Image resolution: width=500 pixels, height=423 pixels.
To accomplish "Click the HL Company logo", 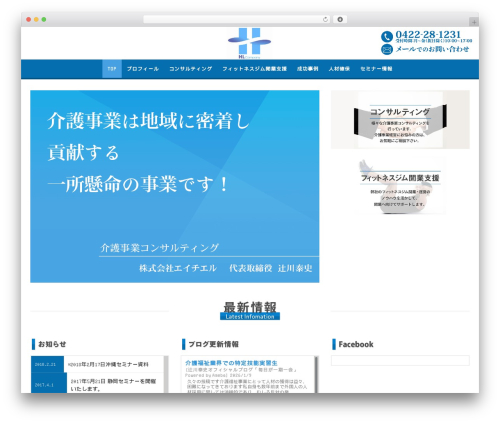I will pyautogui.click(x=249, y=43).
